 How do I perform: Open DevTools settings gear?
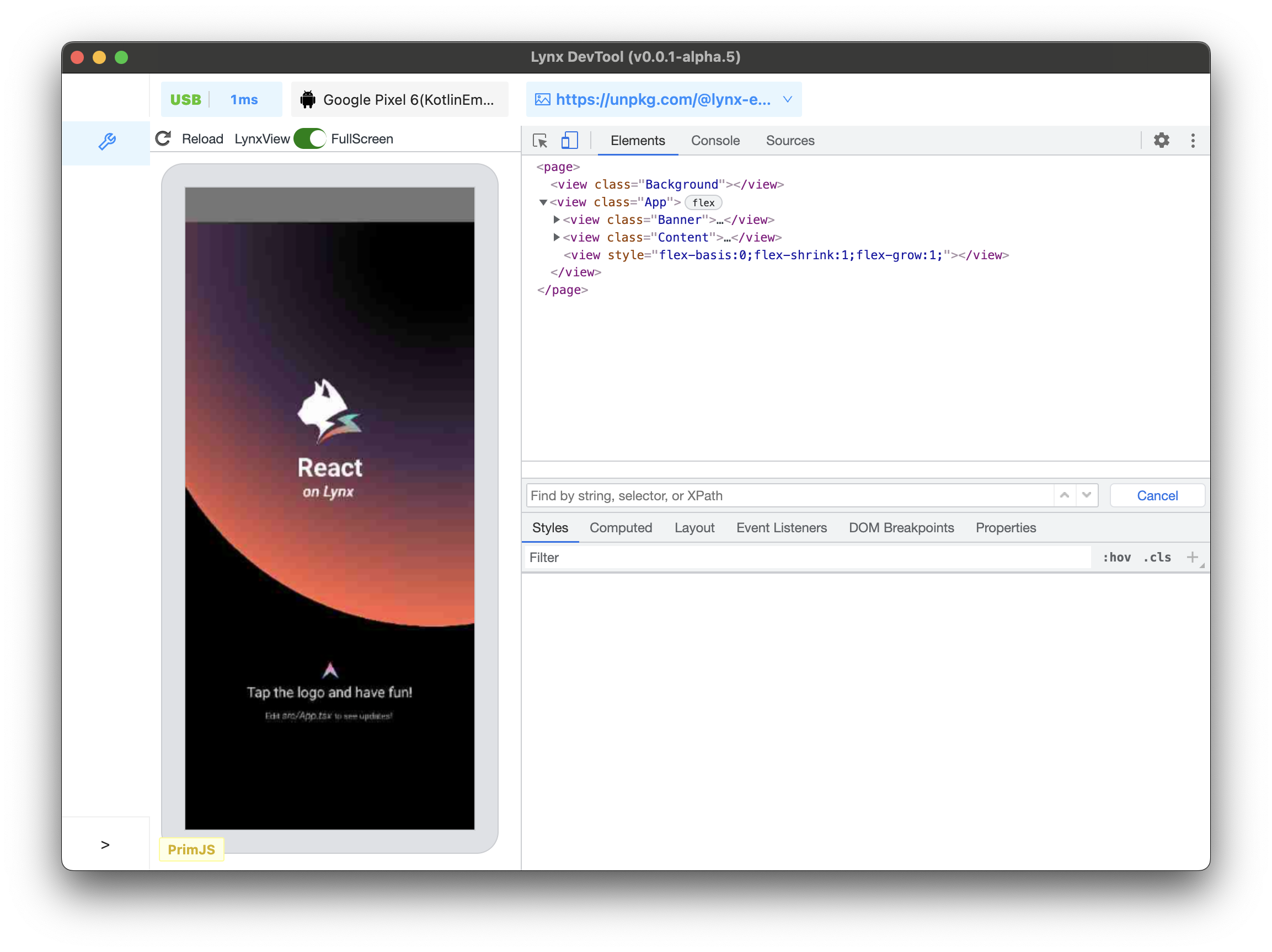(1161, 140)
